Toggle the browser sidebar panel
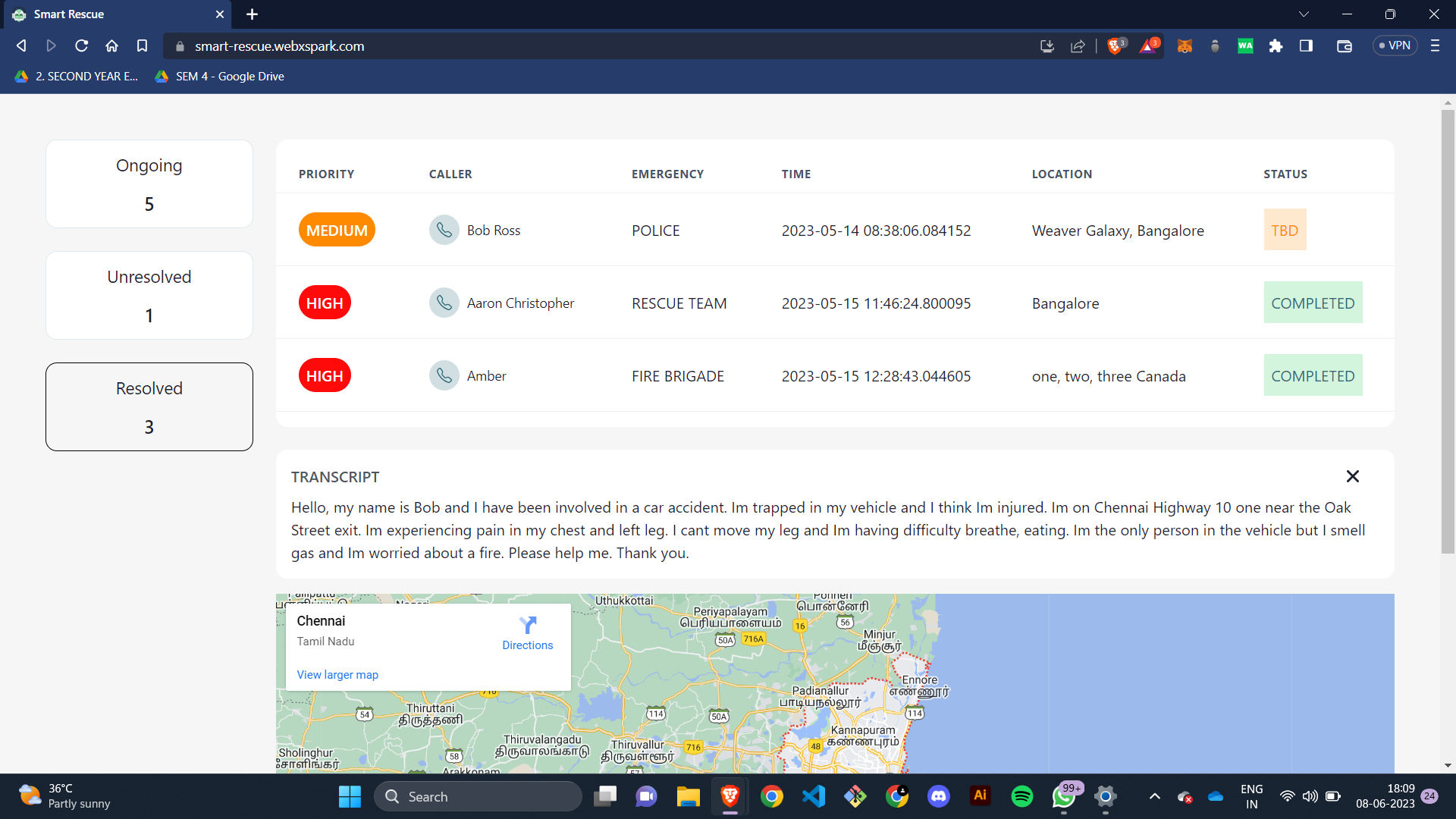1456x819 pixels. (x=1306, y=45)
